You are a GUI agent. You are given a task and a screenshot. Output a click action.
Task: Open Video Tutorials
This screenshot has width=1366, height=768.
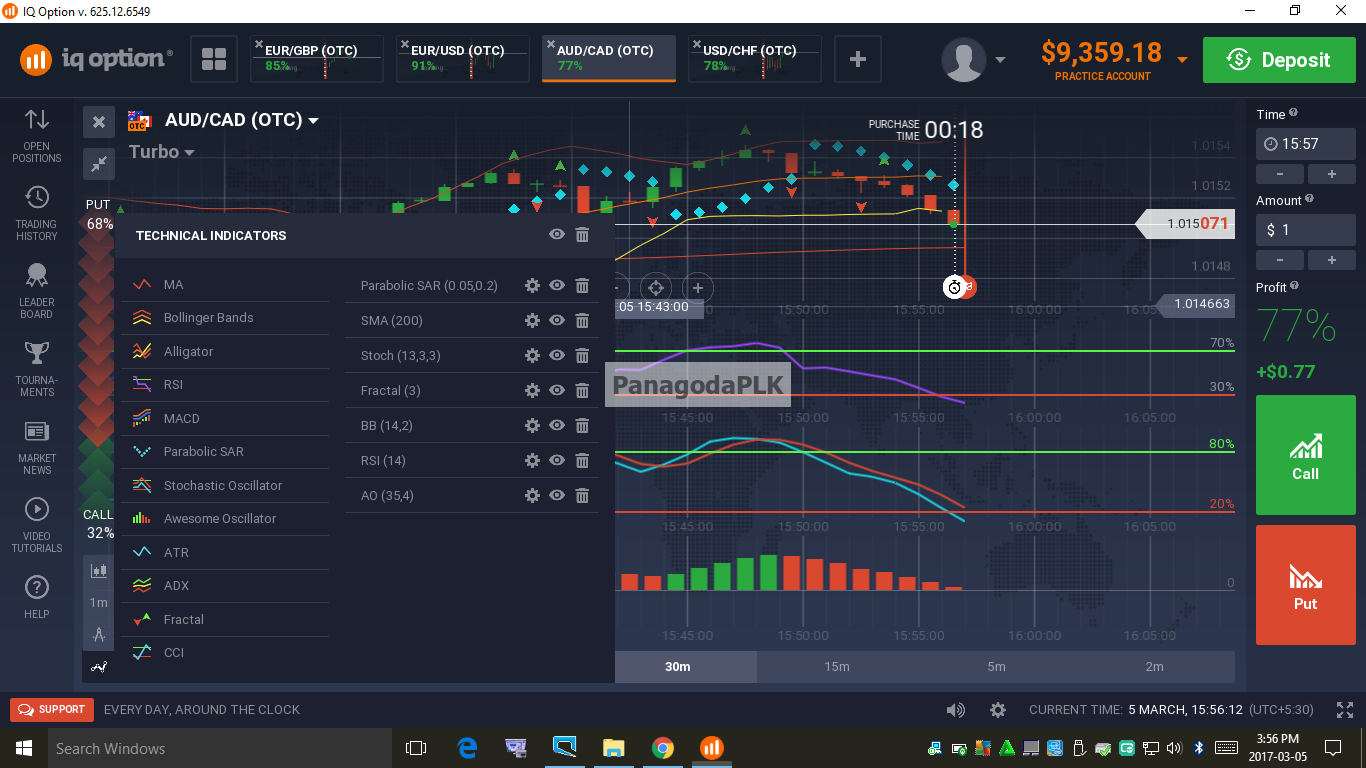click(x=37, y=525)
